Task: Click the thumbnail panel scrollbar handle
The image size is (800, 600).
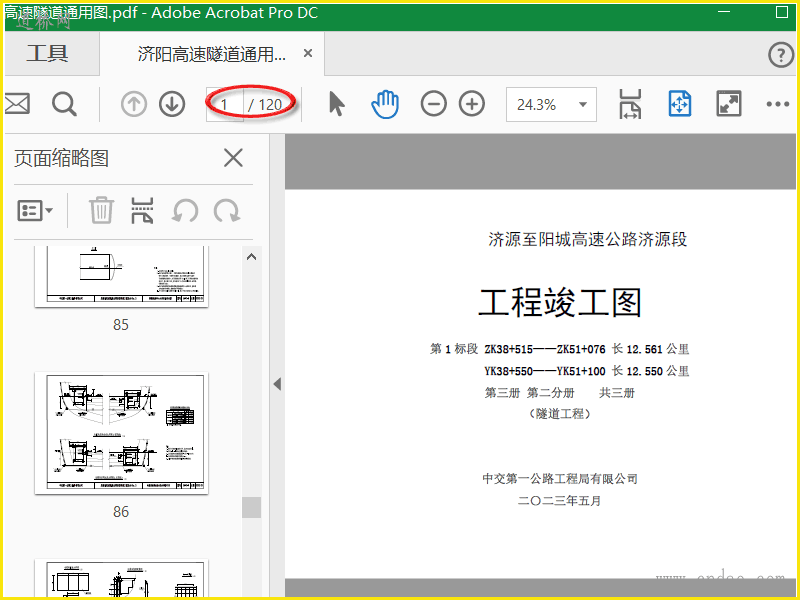Action: pos(252,508)
